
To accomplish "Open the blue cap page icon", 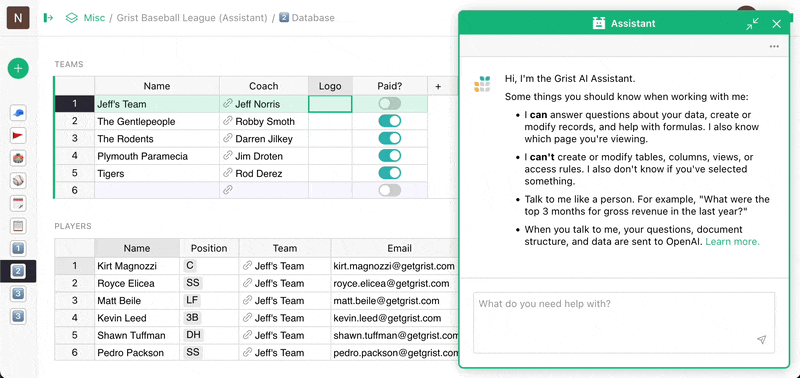I will (x=18, y=113).
